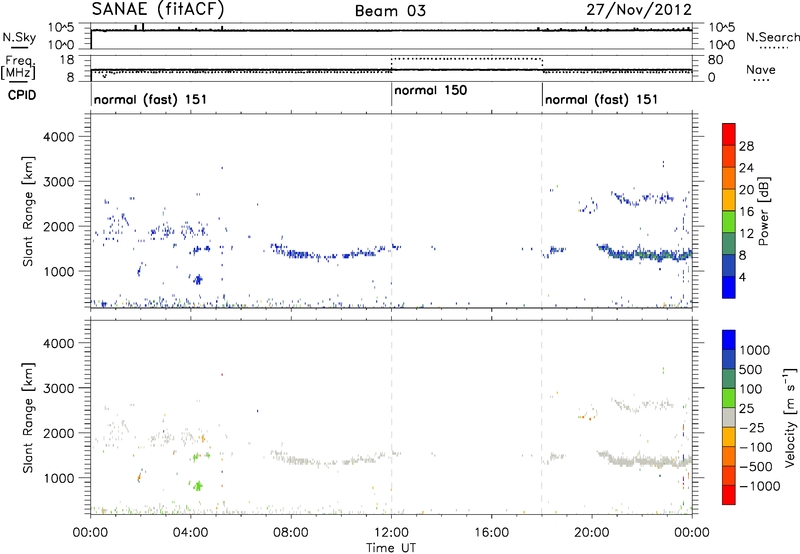Pick the red swatch above 28 dB
Screen dimensions: 800x554
pos(729,134)
